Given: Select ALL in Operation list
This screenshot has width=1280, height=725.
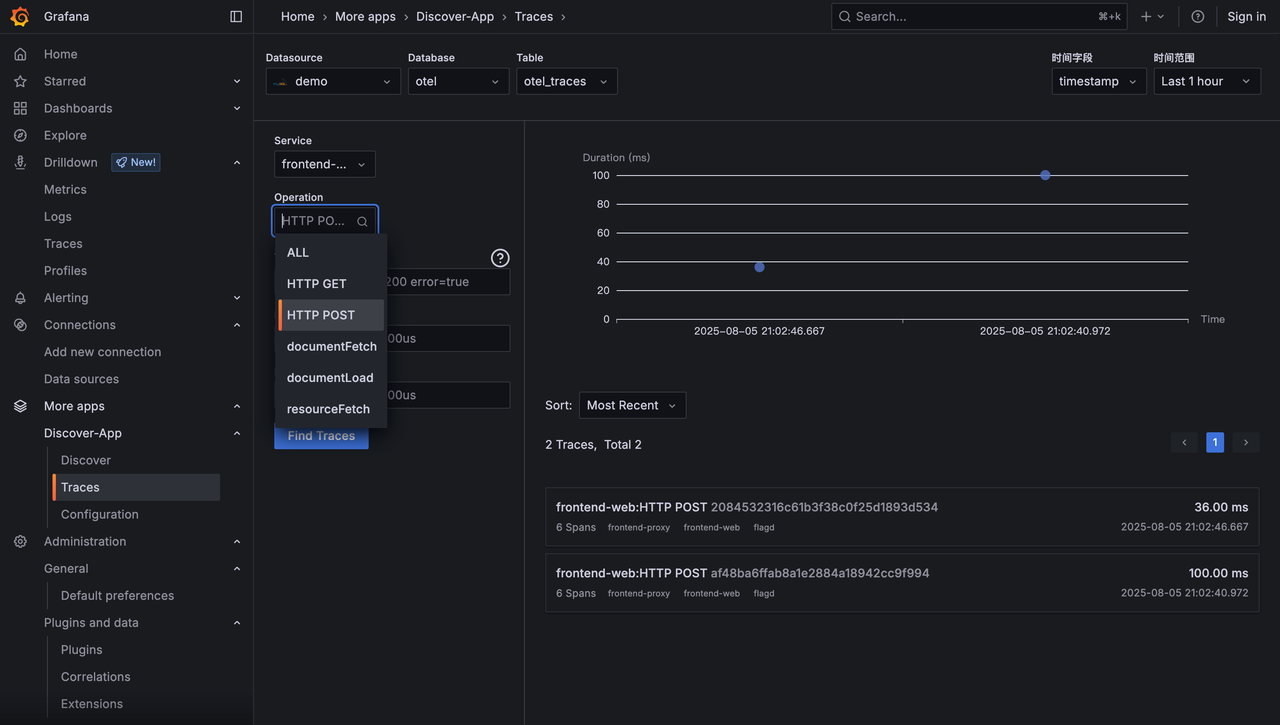Looking at the screenshot, I should point(331,253).
